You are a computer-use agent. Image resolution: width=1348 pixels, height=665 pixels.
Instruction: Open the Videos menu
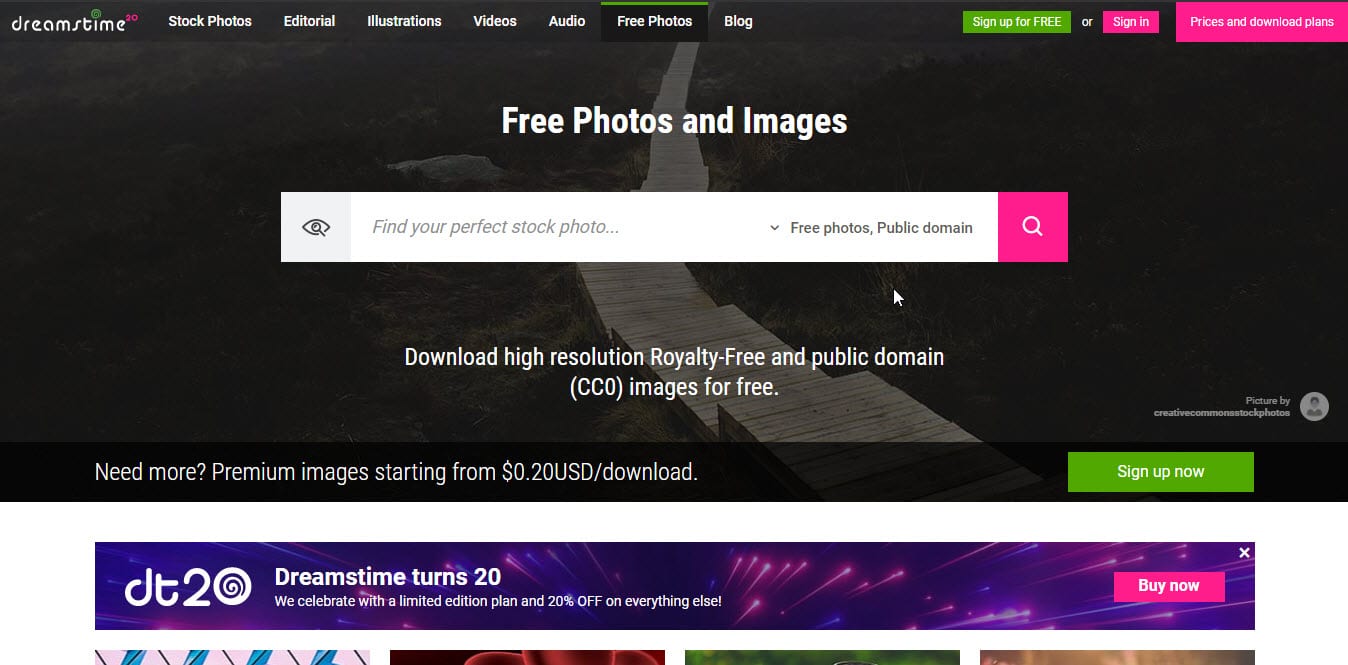click(495, 21)
